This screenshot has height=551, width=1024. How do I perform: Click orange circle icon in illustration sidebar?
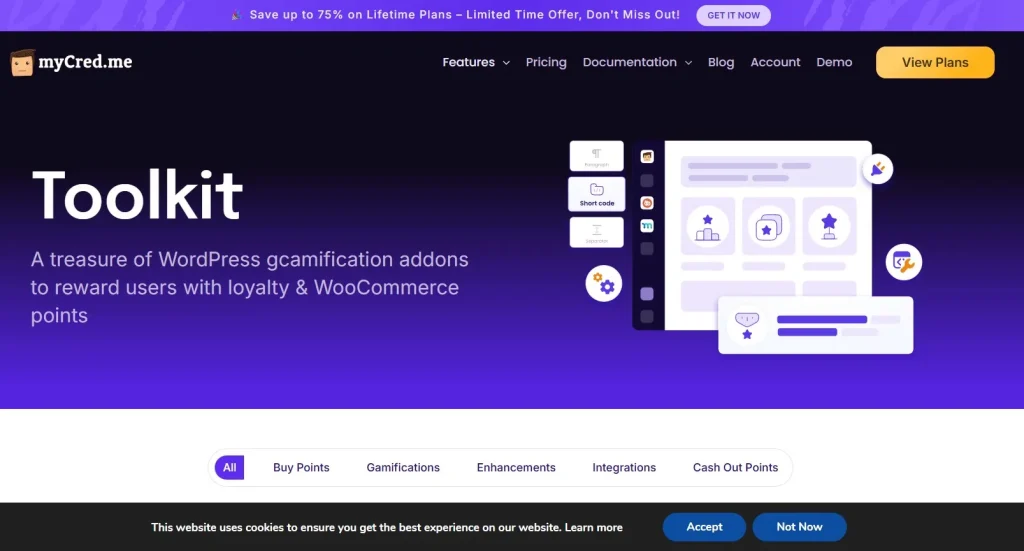tap(647, 203)
